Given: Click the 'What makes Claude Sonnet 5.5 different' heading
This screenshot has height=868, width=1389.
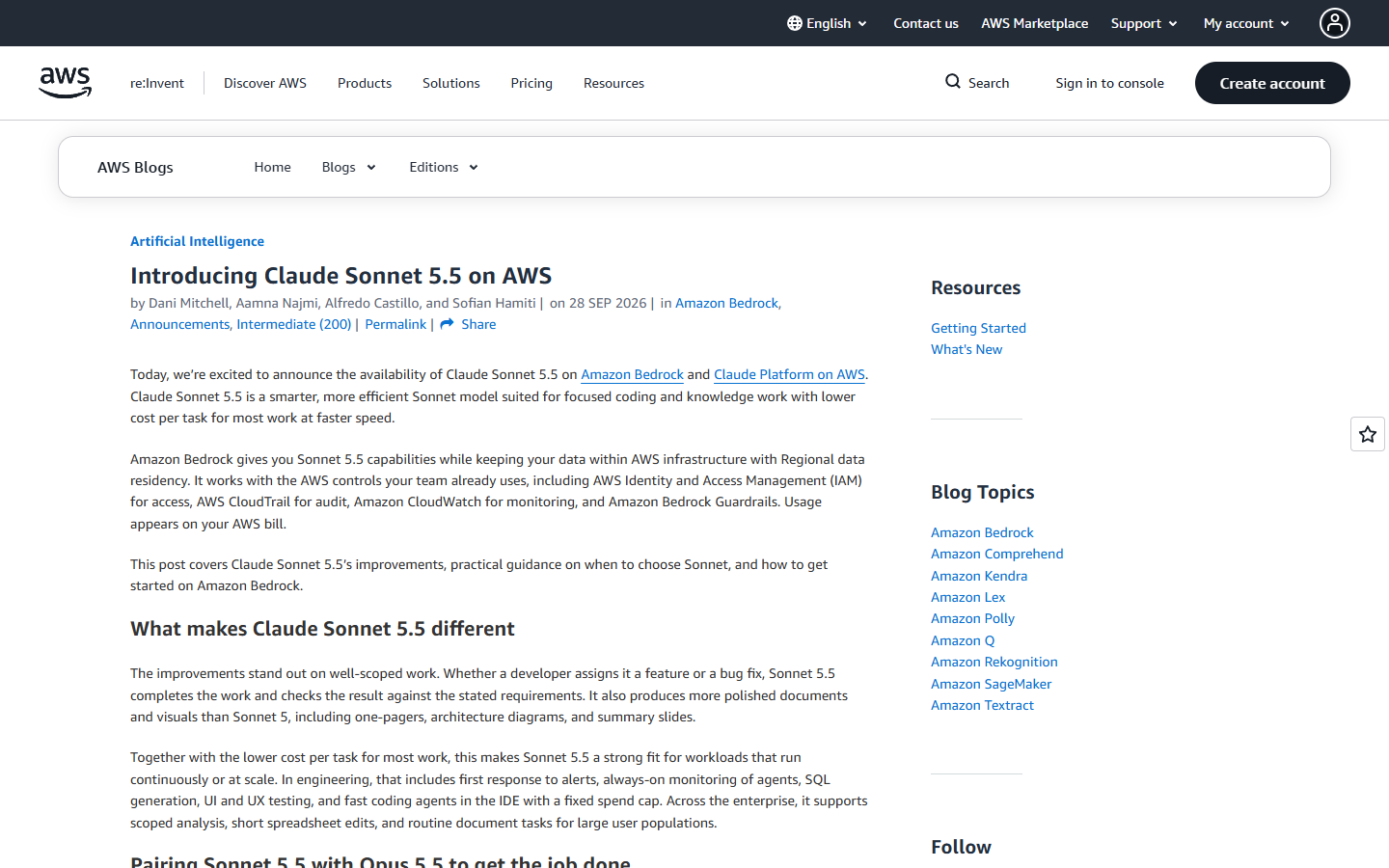Looking at the screenshot, I should 322,629.
